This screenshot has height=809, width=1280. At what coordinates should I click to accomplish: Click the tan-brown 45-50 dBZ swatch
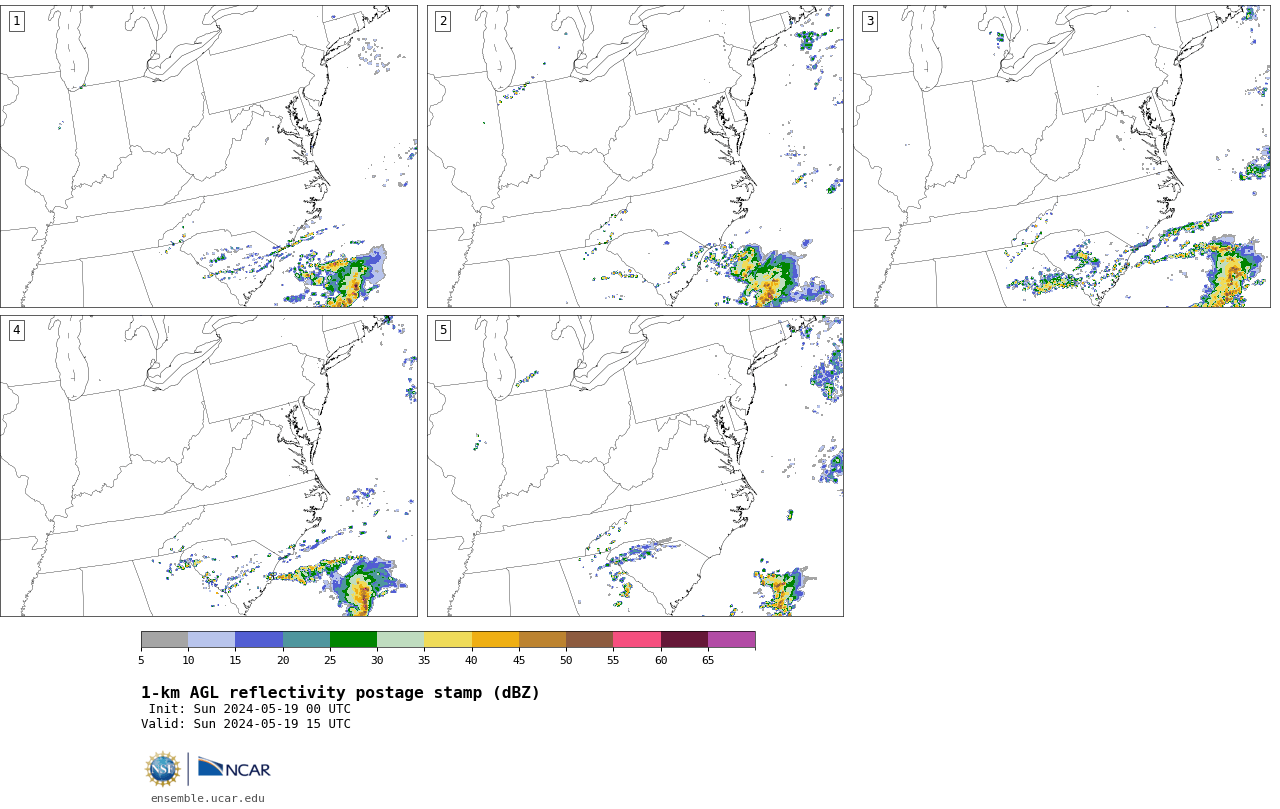(542, 640)
